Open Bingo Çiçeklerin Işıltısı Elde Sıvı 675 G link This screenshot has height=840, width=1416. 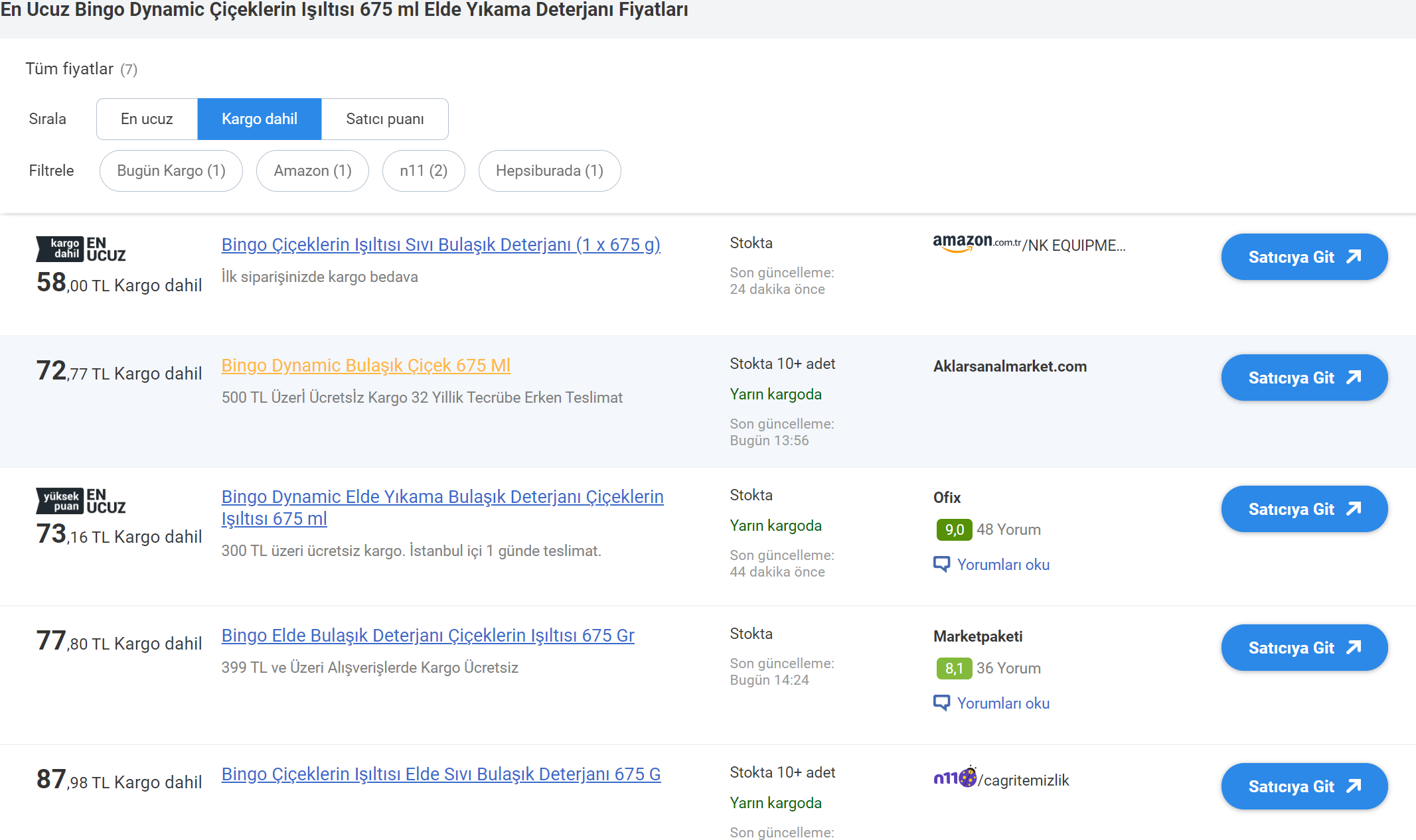click(441, 774)
